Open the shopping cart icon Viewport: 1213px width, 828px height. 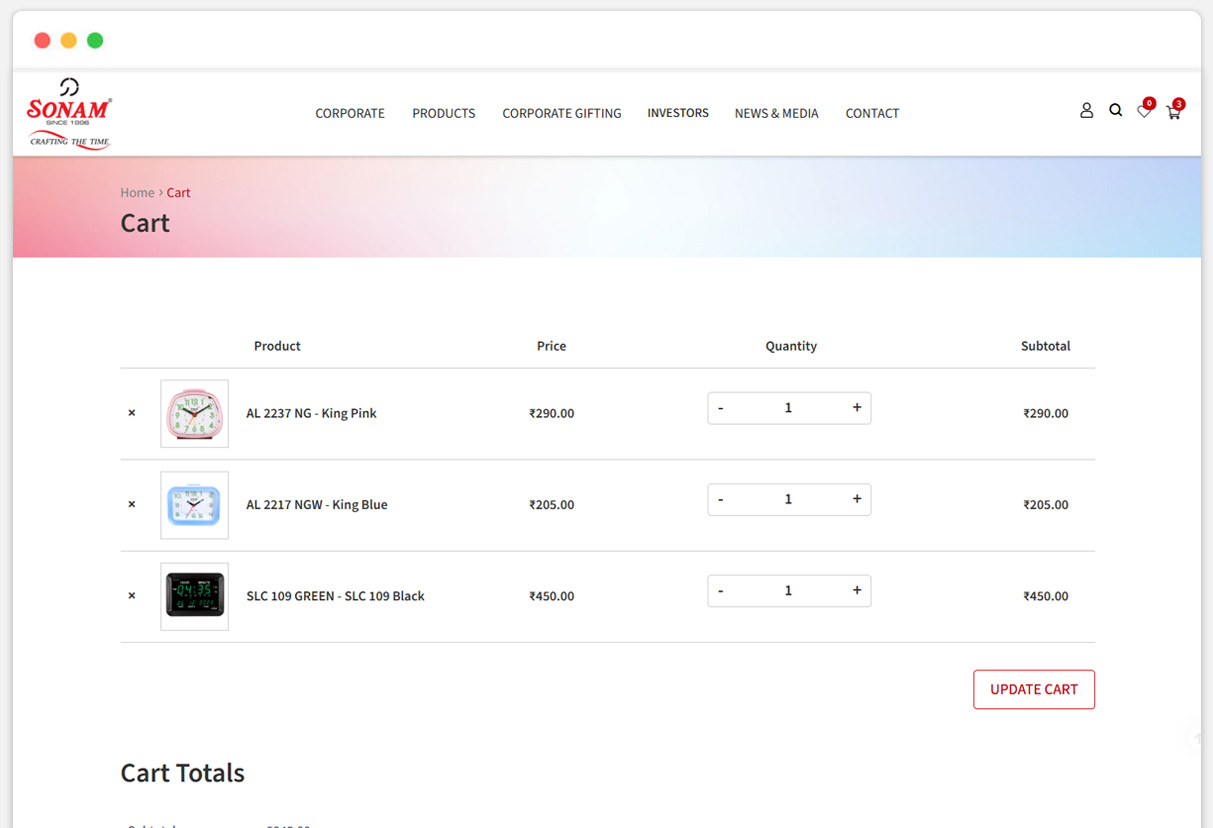pyautogui.click(x=1174, y=112)
